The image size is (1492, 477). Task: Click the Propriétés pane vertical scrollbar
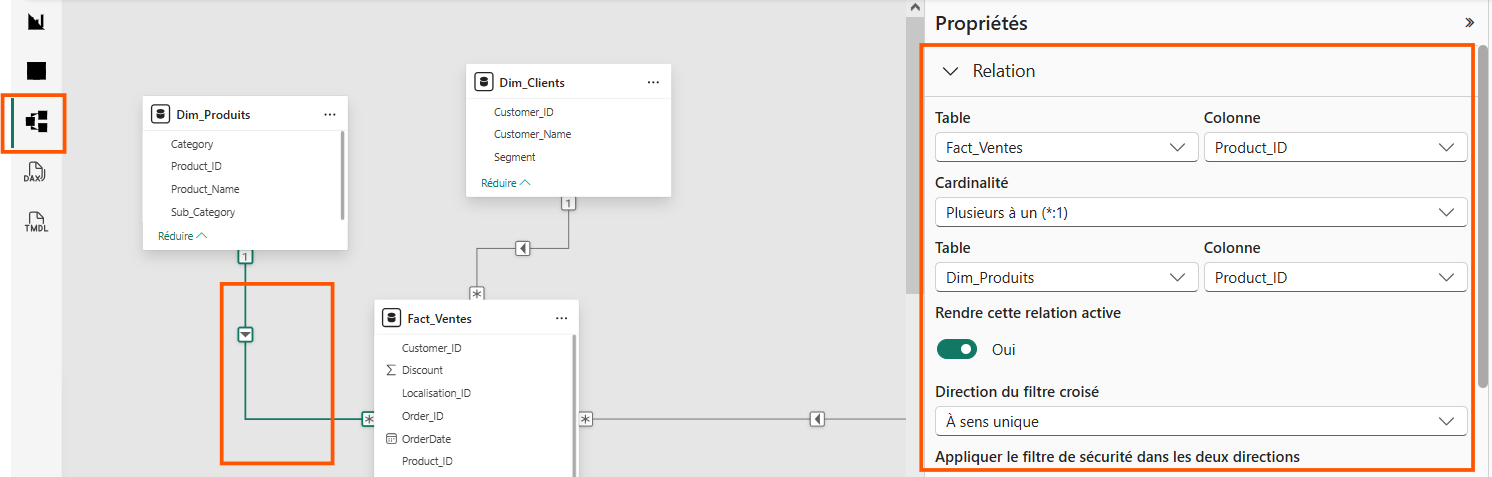(1481, 218)
